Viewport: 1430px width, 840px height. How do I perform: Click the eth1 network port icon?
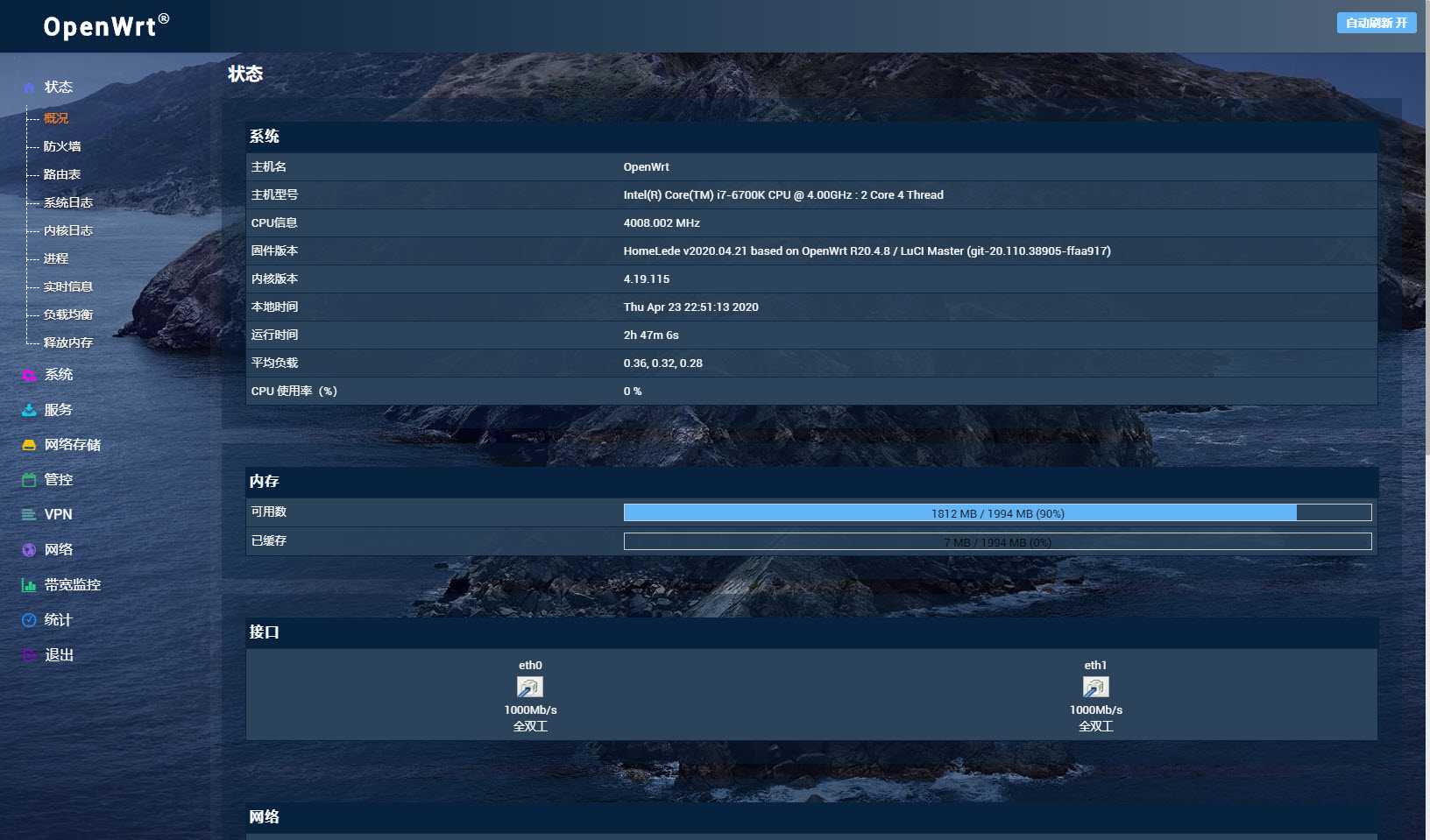pos(1095,688)
